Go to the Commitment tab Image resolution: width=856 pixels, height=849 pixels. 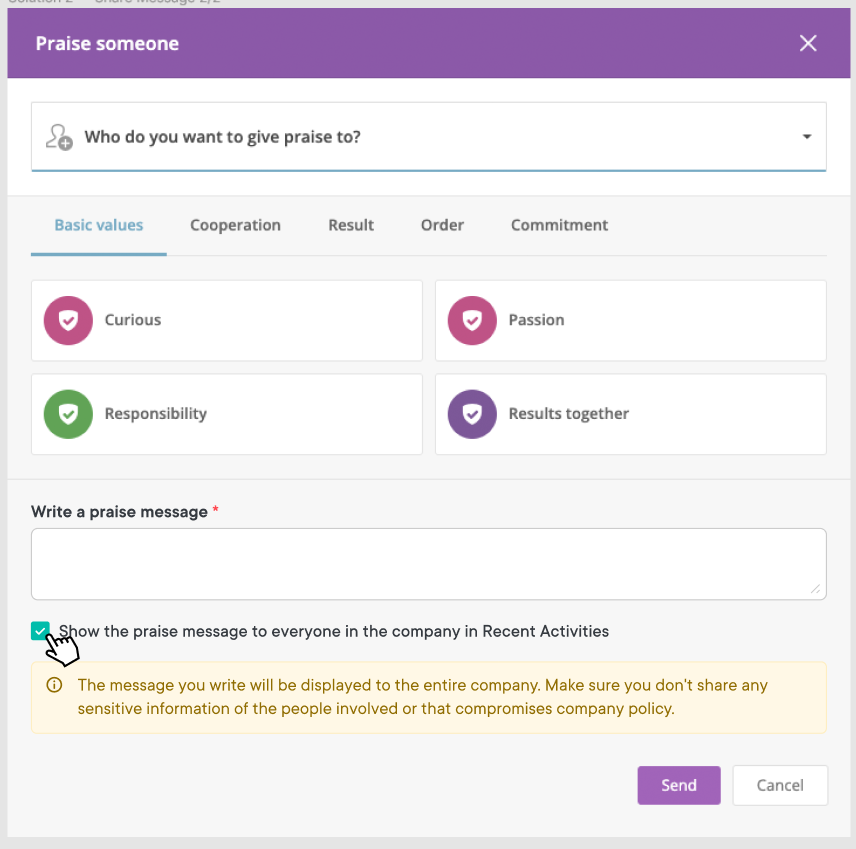pos(559,225)
